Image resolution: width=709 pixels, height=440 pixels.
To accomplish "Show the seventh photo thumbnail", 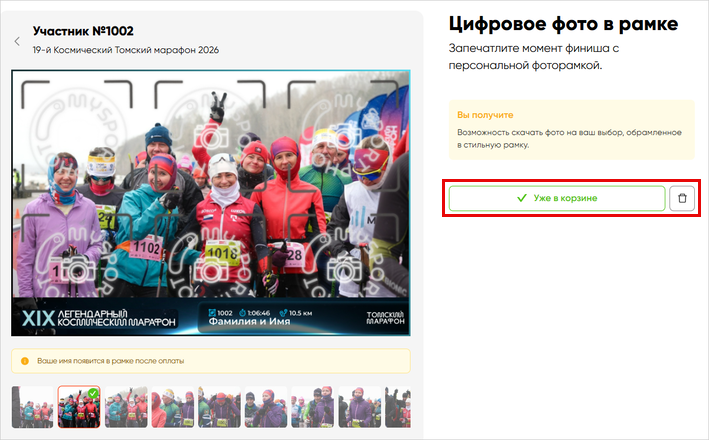I will click(x=313, y=407).
